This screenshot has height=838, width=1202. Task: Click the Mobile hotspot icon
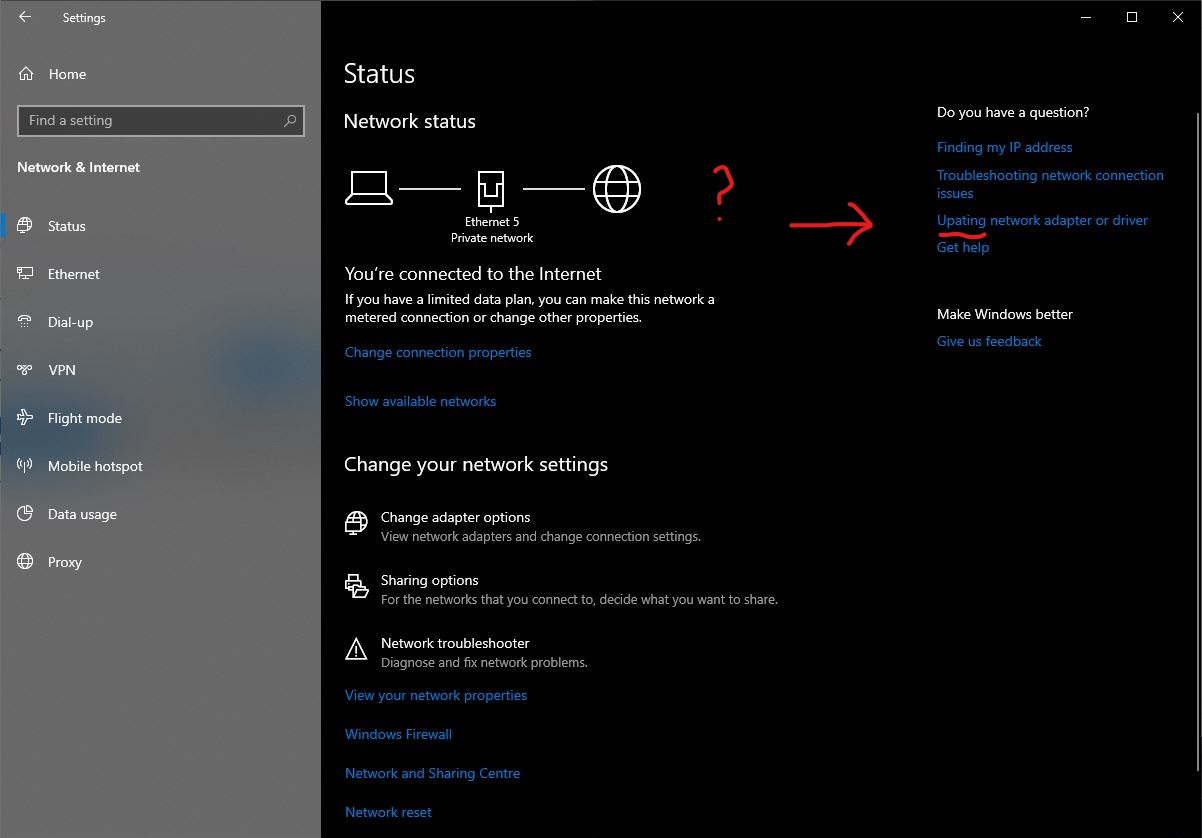pyautogui.click(x=26, y=466)
